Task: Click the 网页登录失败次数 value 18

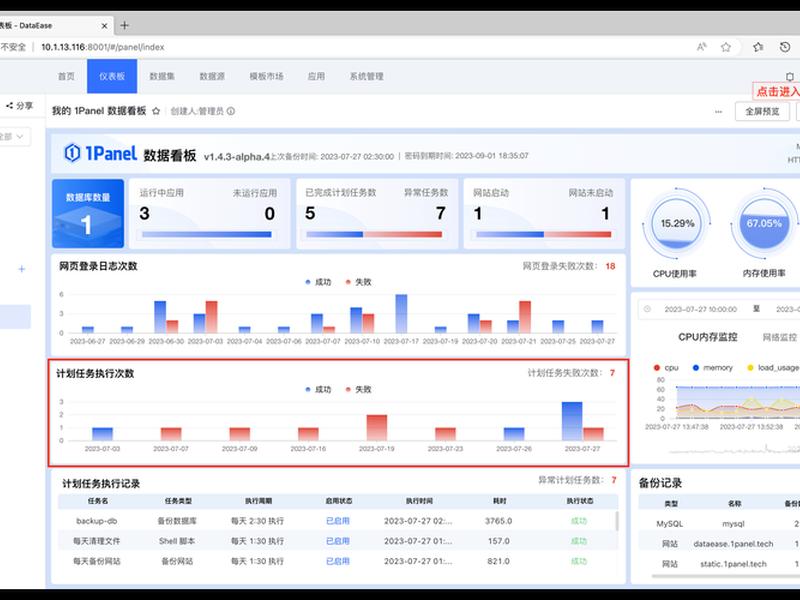Action: click(610, 266)
